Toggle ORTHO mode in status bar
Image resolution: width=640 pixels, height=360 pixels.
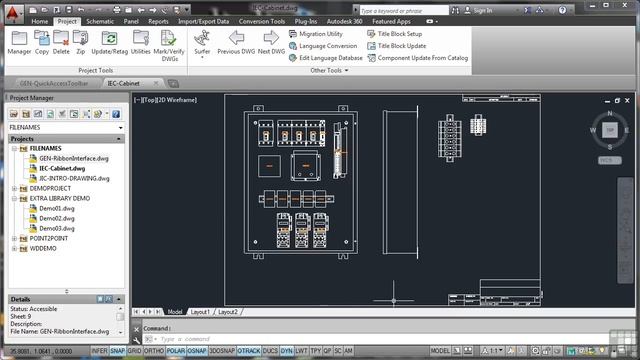point(154,351)
